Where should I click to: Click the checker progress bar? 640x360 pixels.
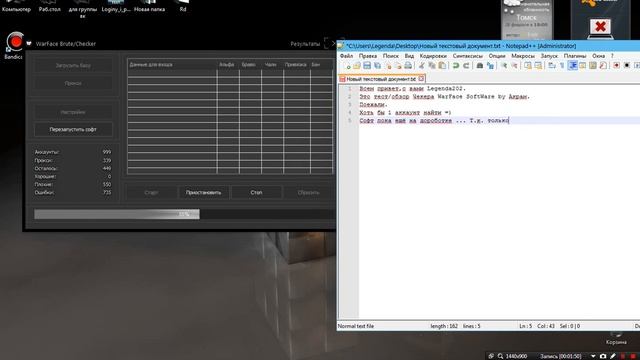(x=184, y=214)
